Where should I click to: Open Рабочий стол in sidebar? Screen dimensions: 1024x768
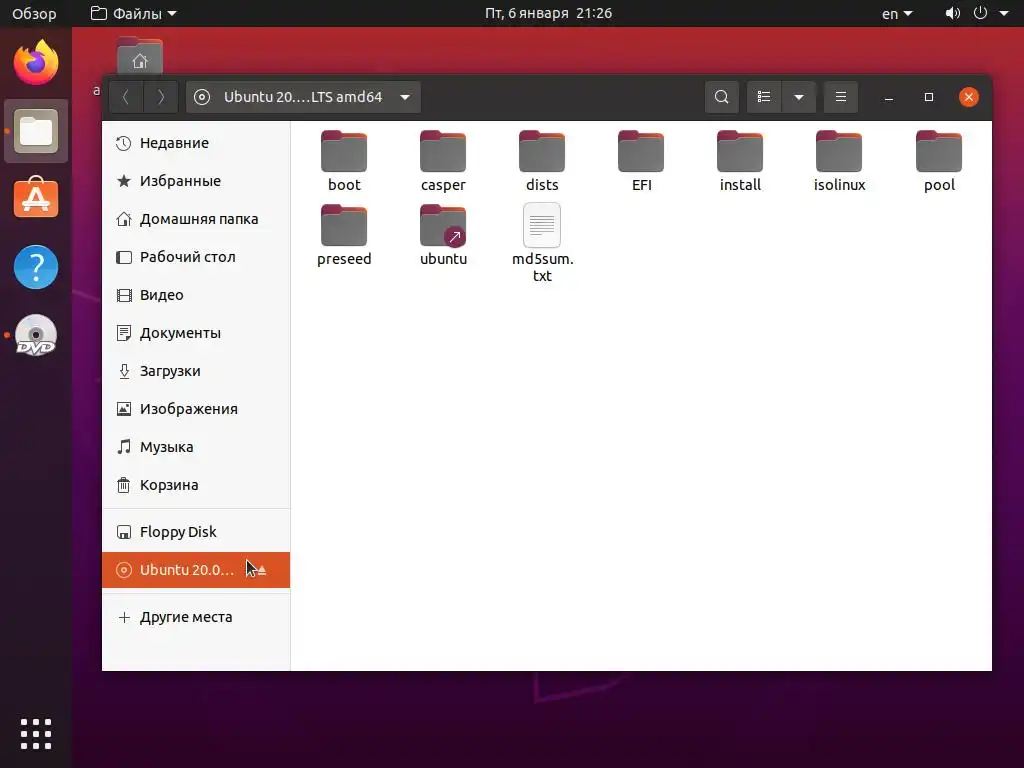pos(196,257)
